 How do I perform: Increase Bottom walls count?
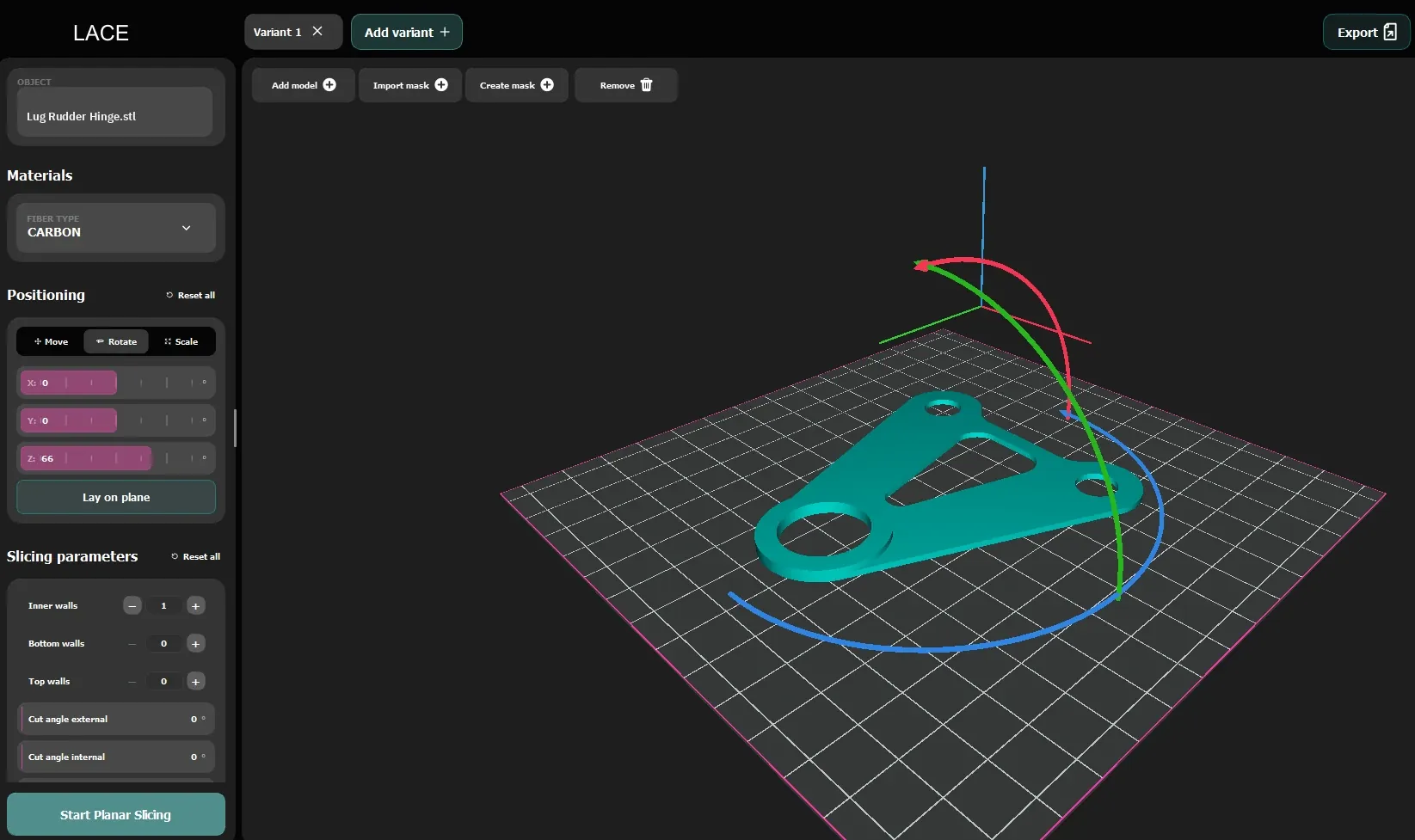(195, 643)
